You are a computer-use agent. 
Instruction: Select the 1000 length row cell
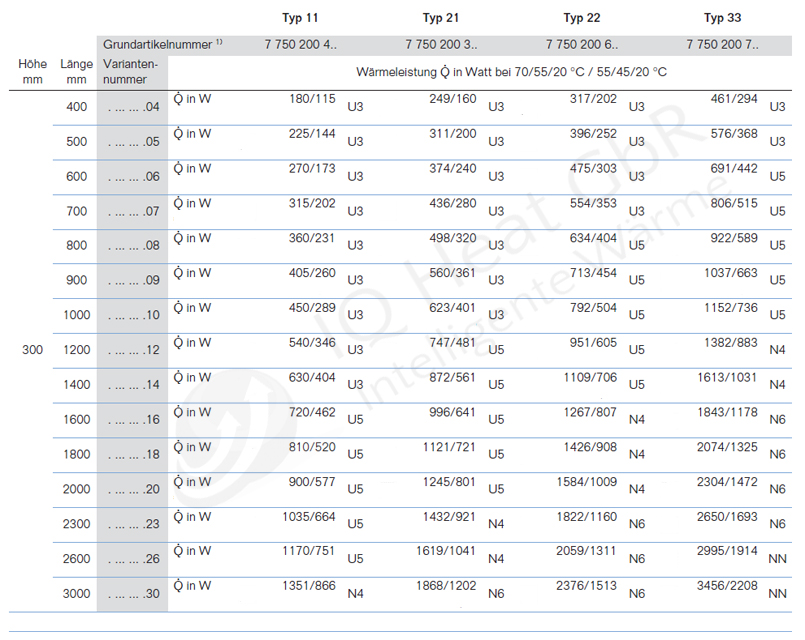[x=77, y=315]
